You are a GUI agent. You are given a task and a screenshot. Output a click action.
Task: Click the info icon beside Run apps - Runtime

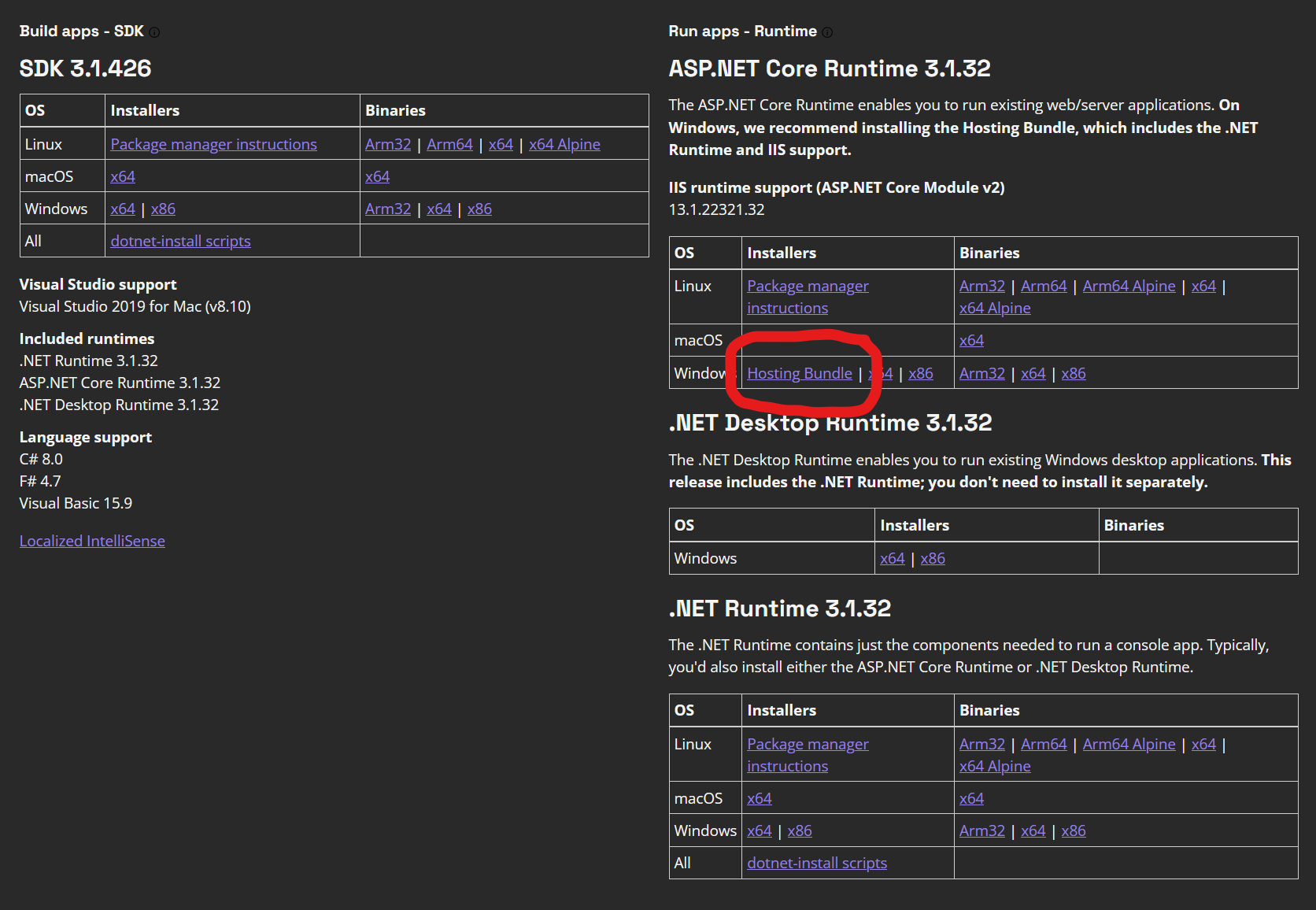(827, 32)
